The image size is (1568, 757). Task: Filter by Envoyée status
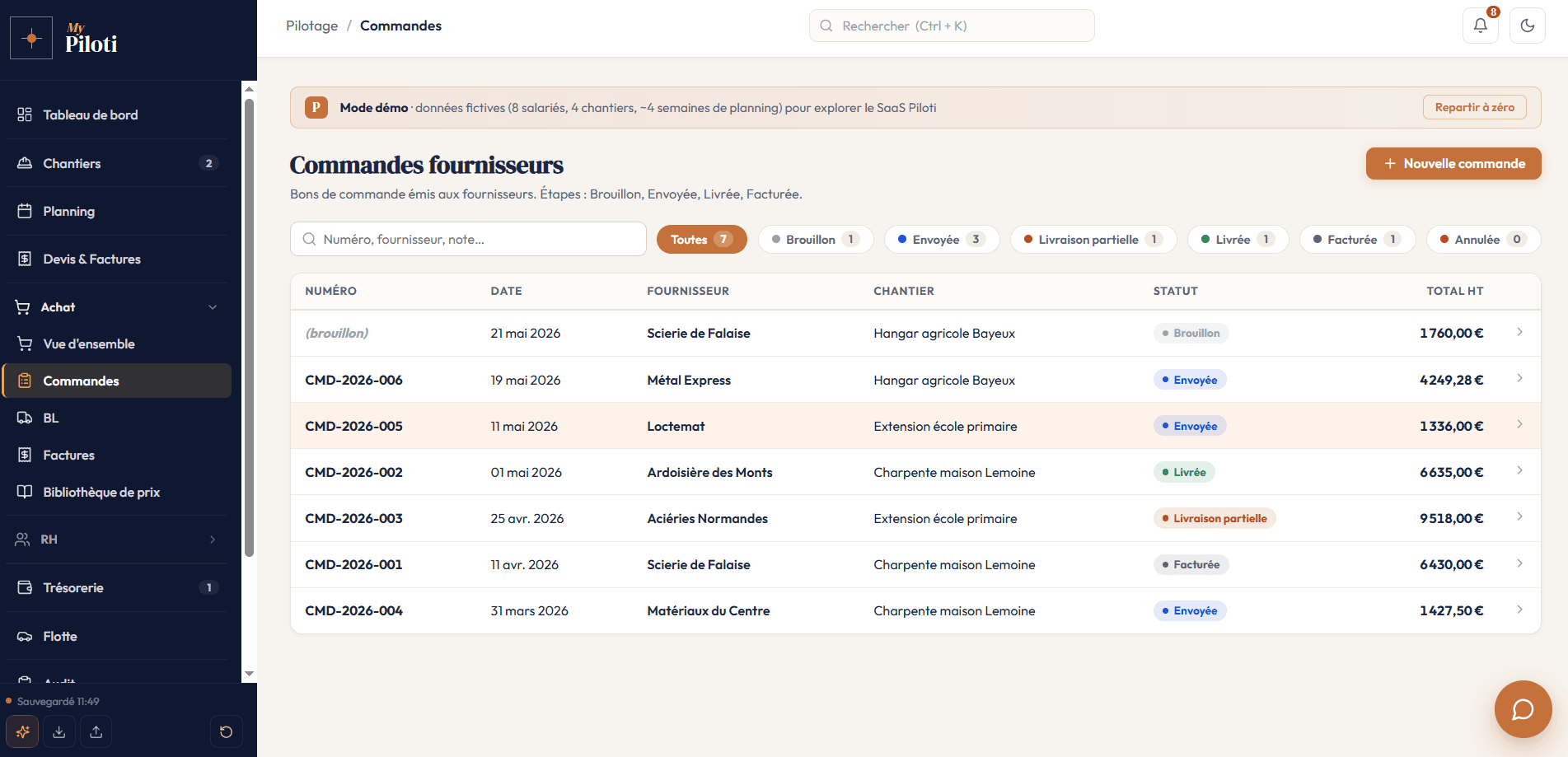point(941,239)
